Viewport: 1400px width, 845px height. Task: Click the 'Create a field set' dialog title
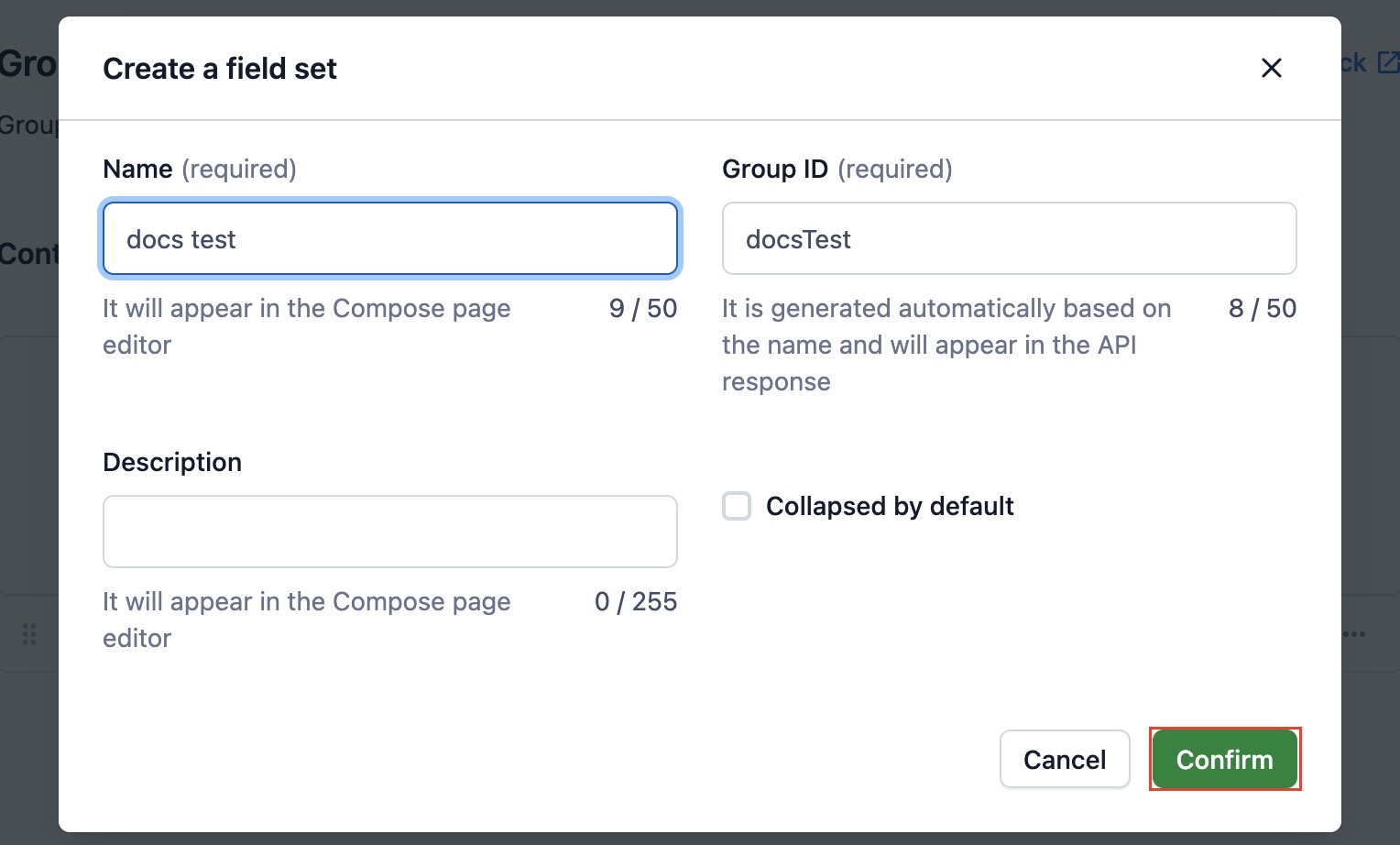[220, 69]
